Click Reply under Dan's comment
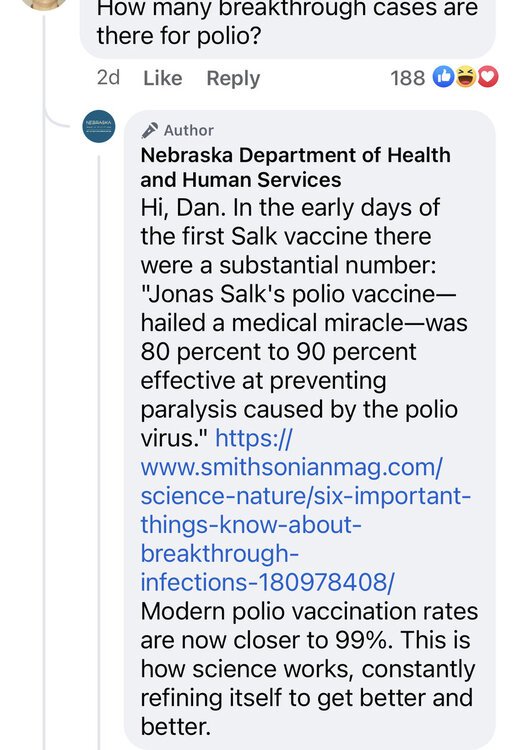 233,78
